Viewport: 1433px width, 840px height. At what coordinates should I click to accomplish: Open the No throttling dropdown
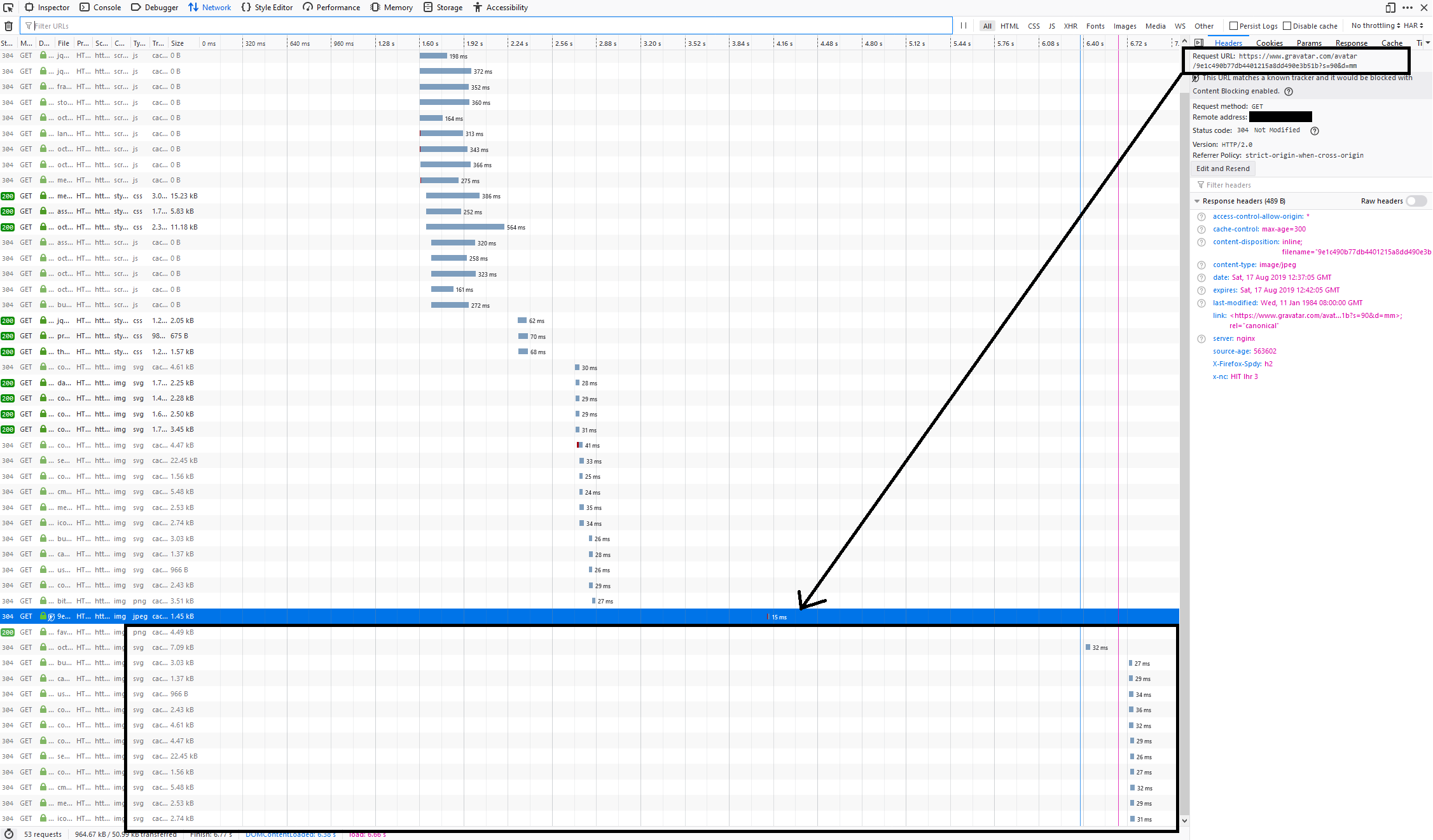coord(1375,26)
